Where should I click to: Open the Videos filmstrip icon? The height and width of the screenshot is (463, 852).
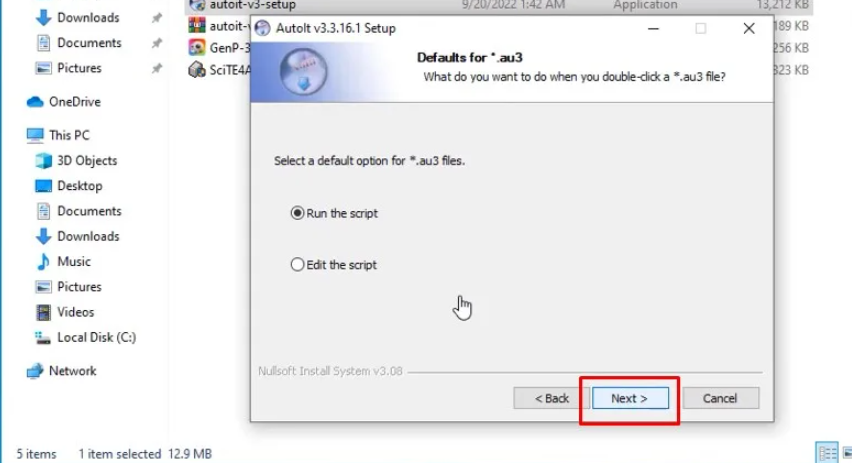click(x=43, y=312)
